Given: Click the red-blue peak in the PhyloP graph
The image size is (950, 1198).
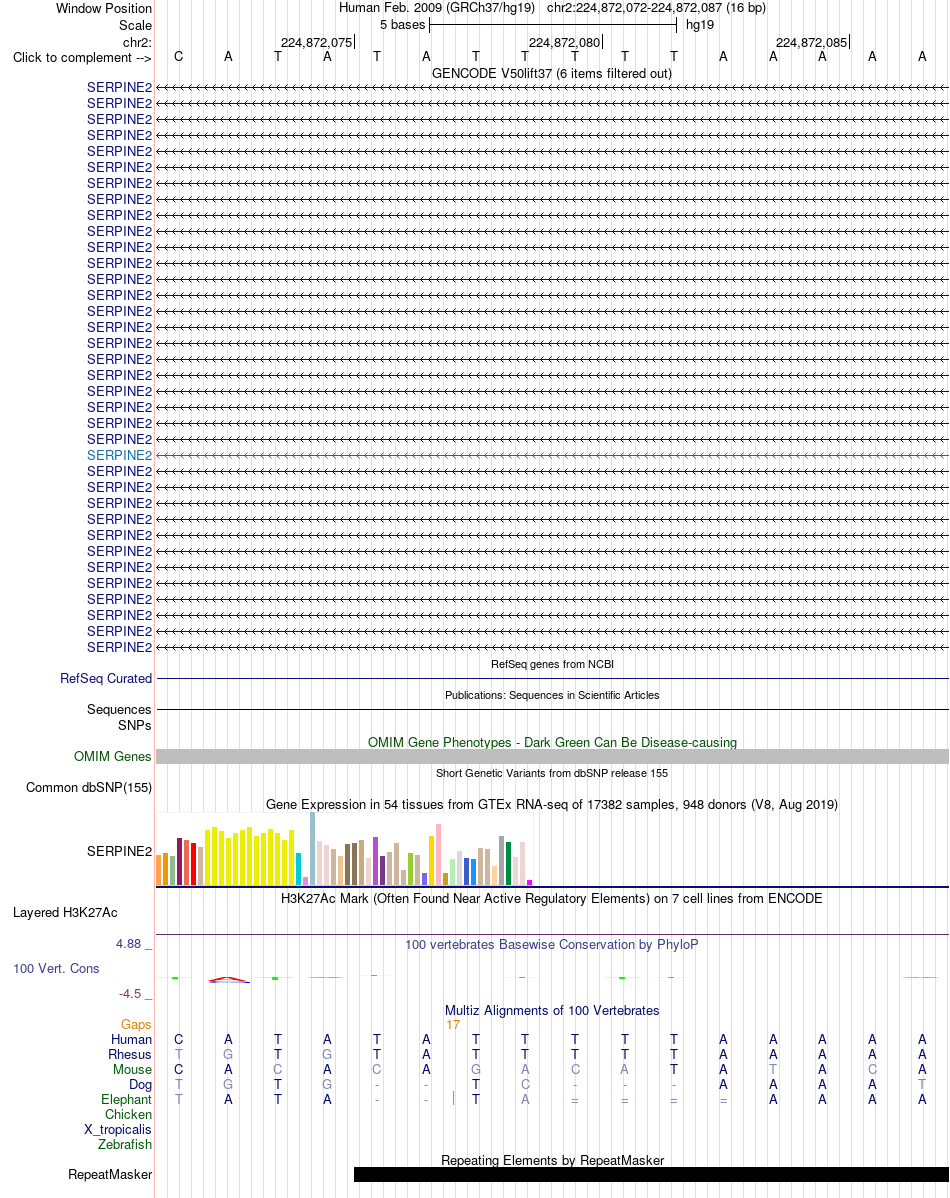Looking at the screenshot, I should pyautogui.click(x=229, y=979).
